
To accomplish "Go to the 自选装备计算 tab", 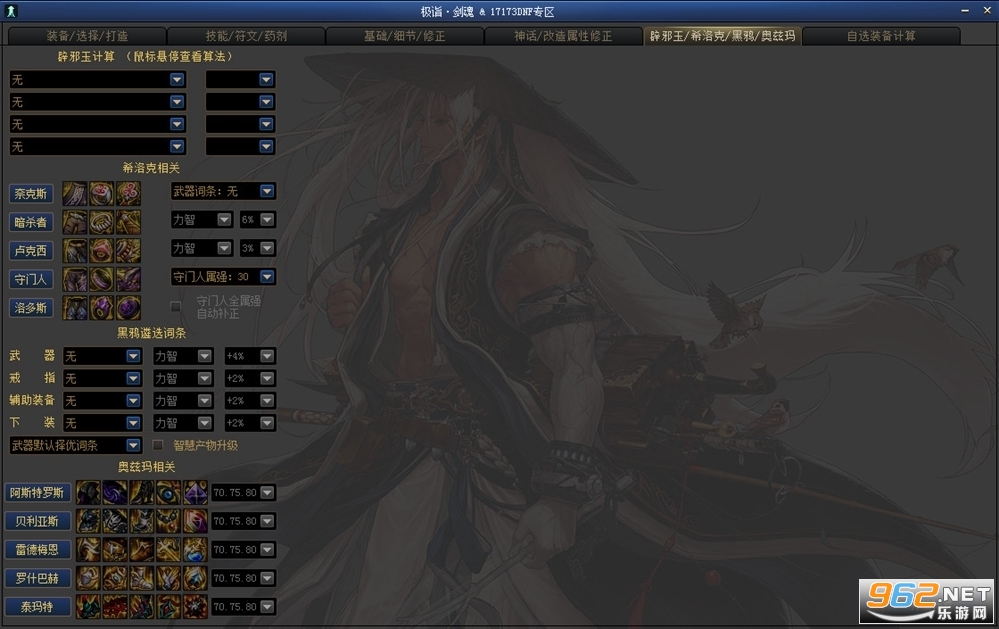I will 881,36.
